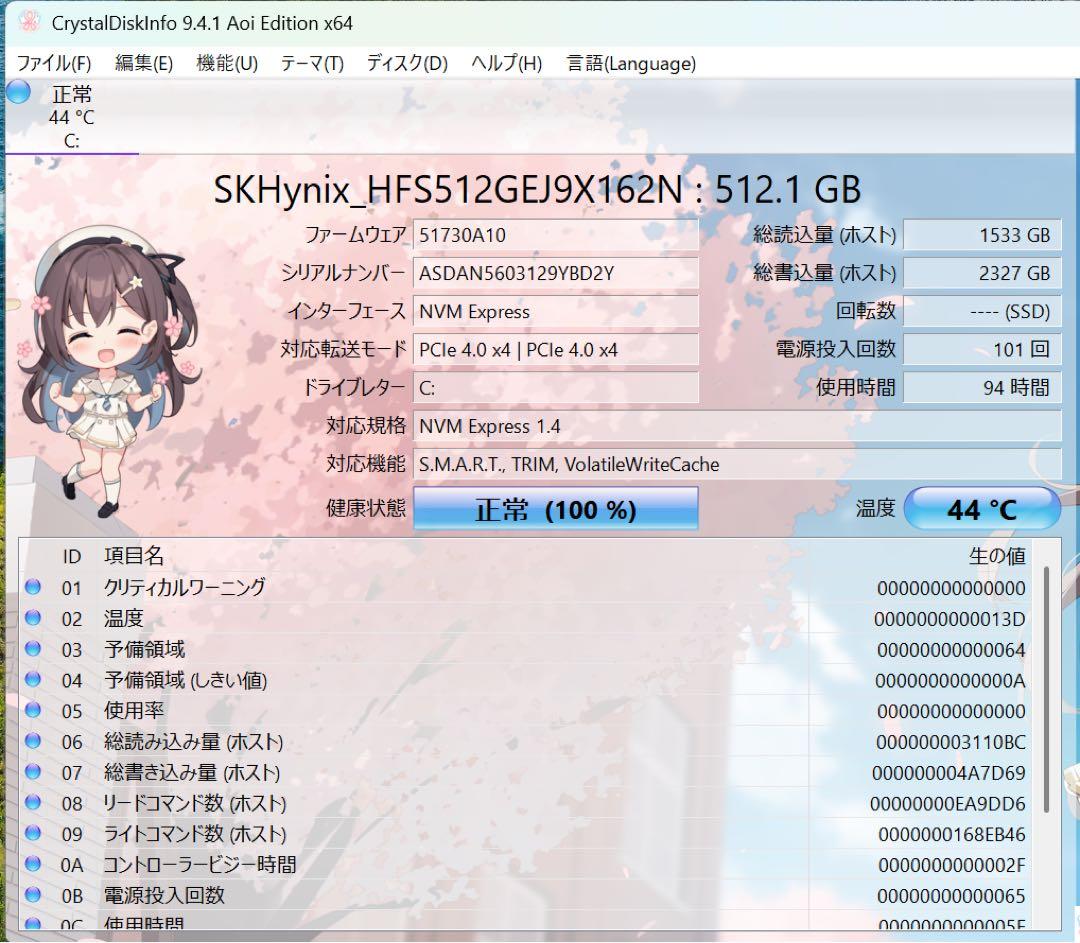
Task: Select the status dot beside コントローラービジー時間
Action: coord(32,865)
